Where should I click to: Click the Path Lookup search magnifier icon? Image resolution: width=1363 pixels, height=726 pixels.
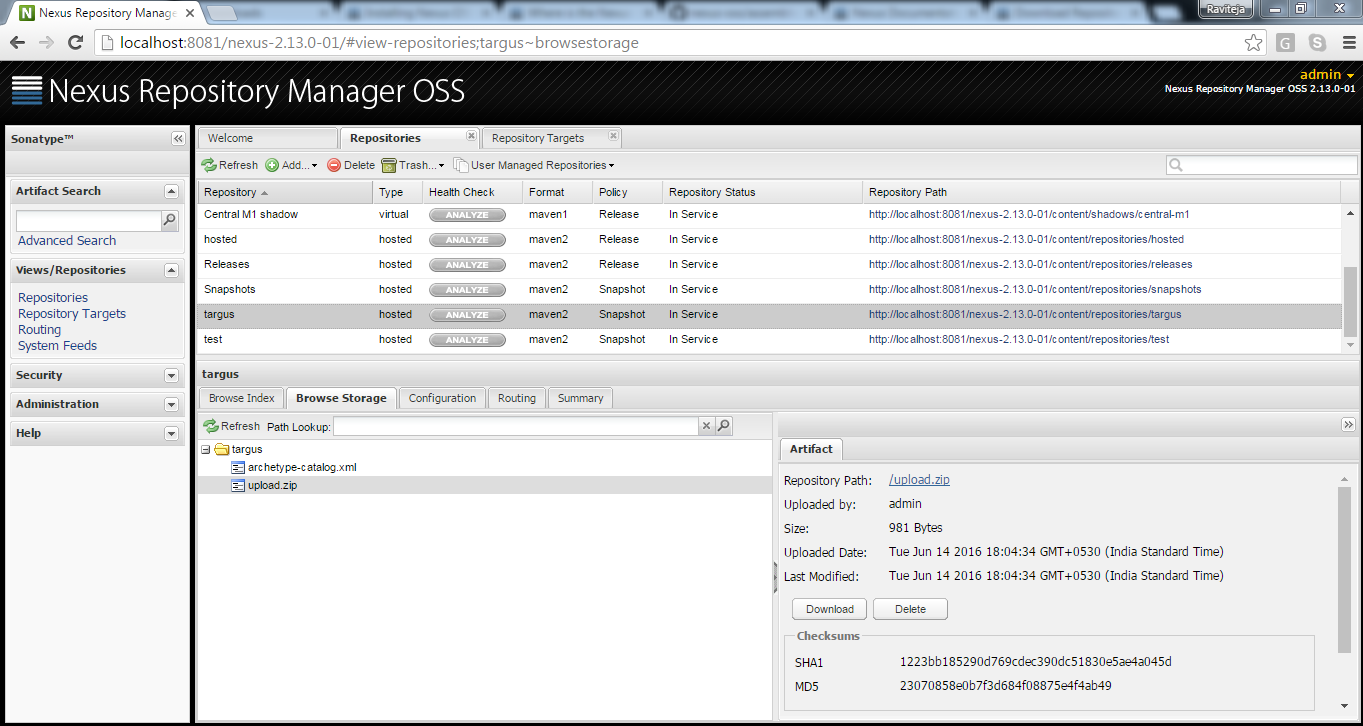pos(723,425)
